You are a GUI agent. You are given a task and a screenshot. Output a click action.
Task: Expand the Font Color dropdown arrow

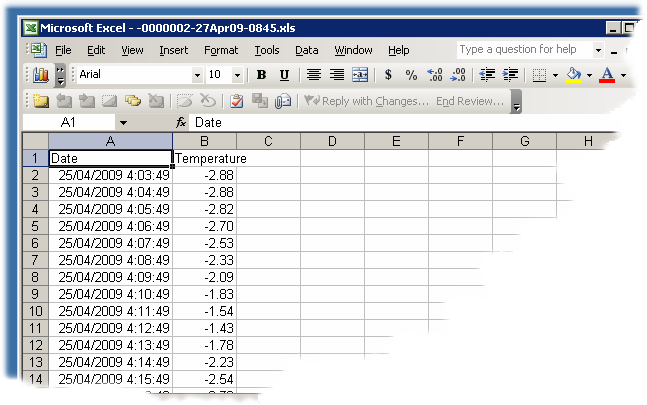click(x=623, y=75)
